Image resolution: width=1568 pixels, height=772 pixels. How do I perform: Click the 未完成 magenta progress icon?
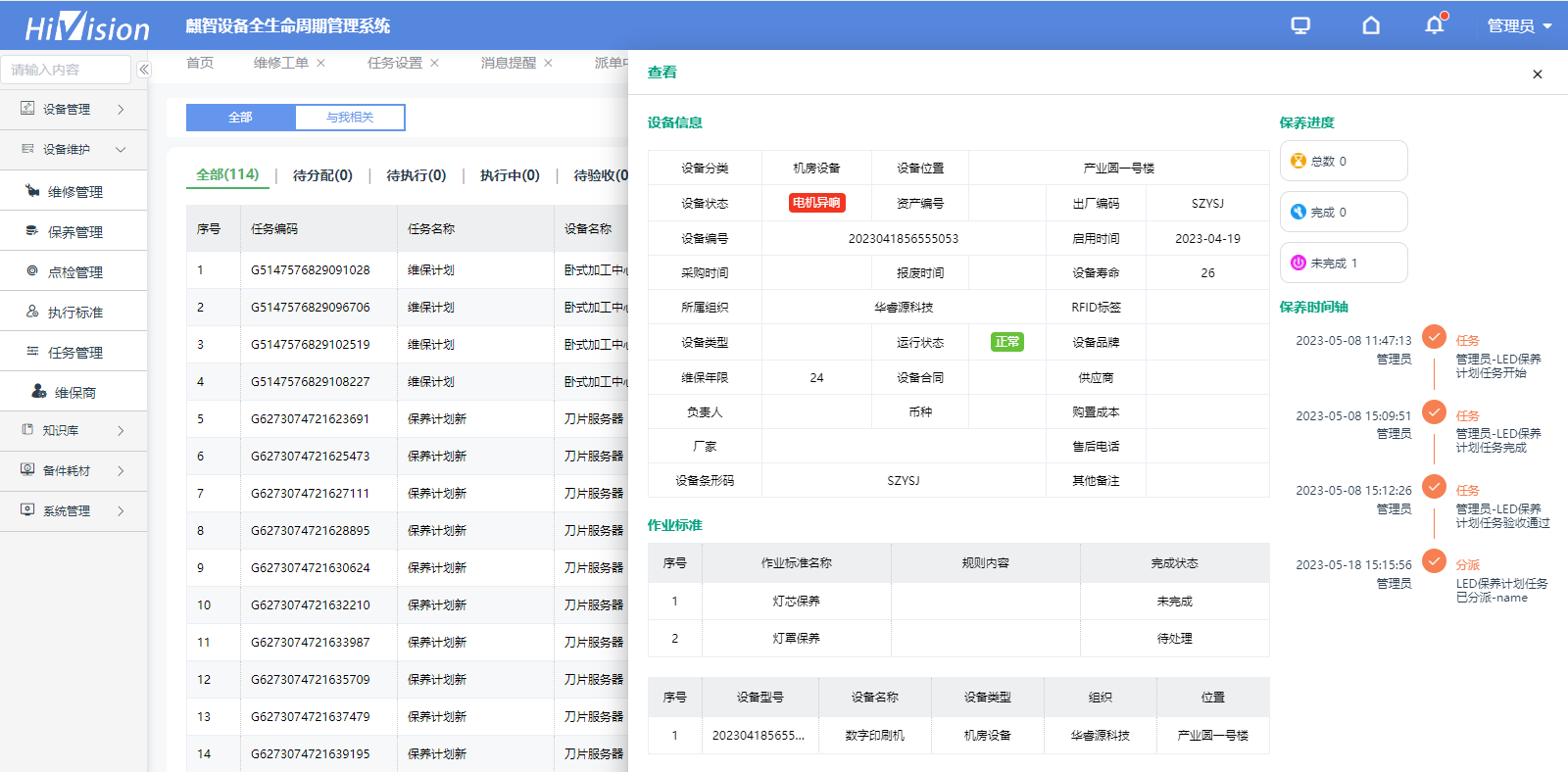coord(1298,263)
